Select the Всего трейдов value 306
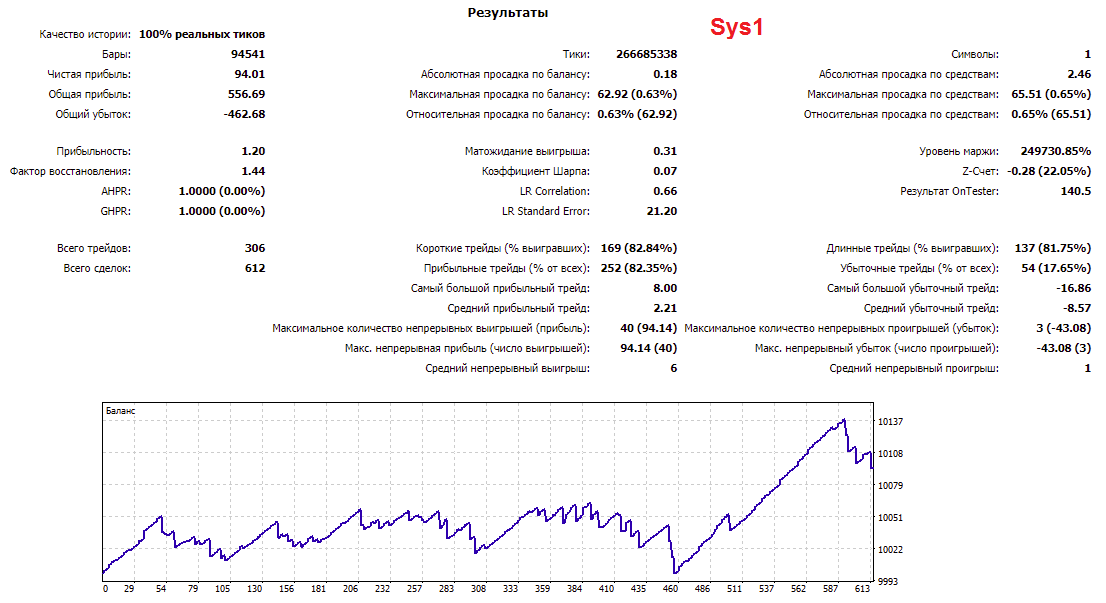The height and width of the screenshot is (603, 1106). pos(255,248)
